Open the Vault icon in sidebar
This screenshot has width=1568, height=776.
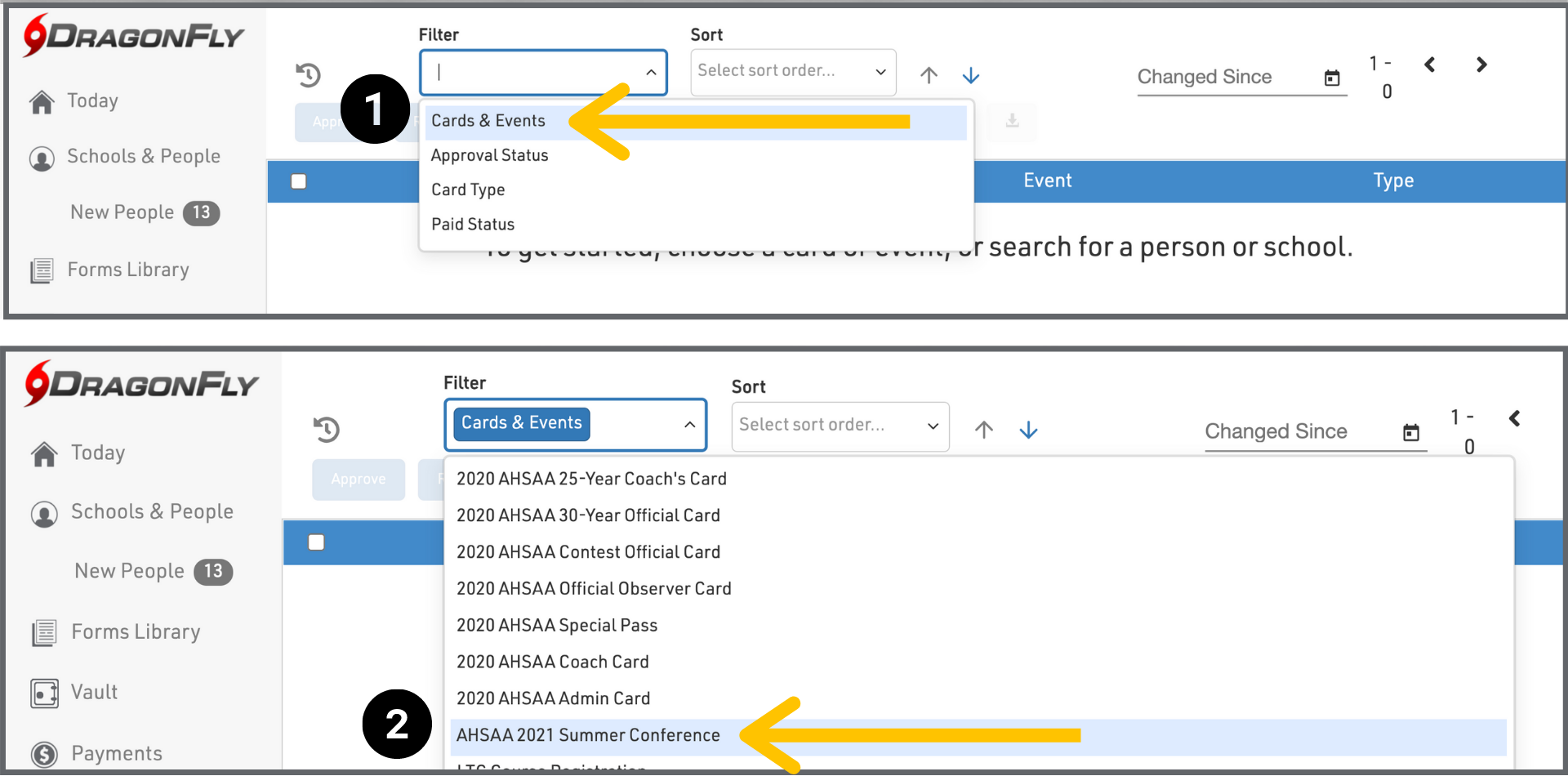(x=44, y=693)
